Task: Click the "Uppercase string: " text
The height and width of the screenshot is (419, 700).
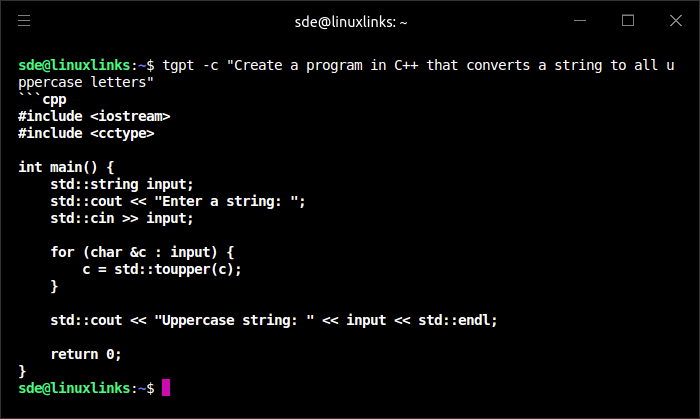Action: point(234,320)
